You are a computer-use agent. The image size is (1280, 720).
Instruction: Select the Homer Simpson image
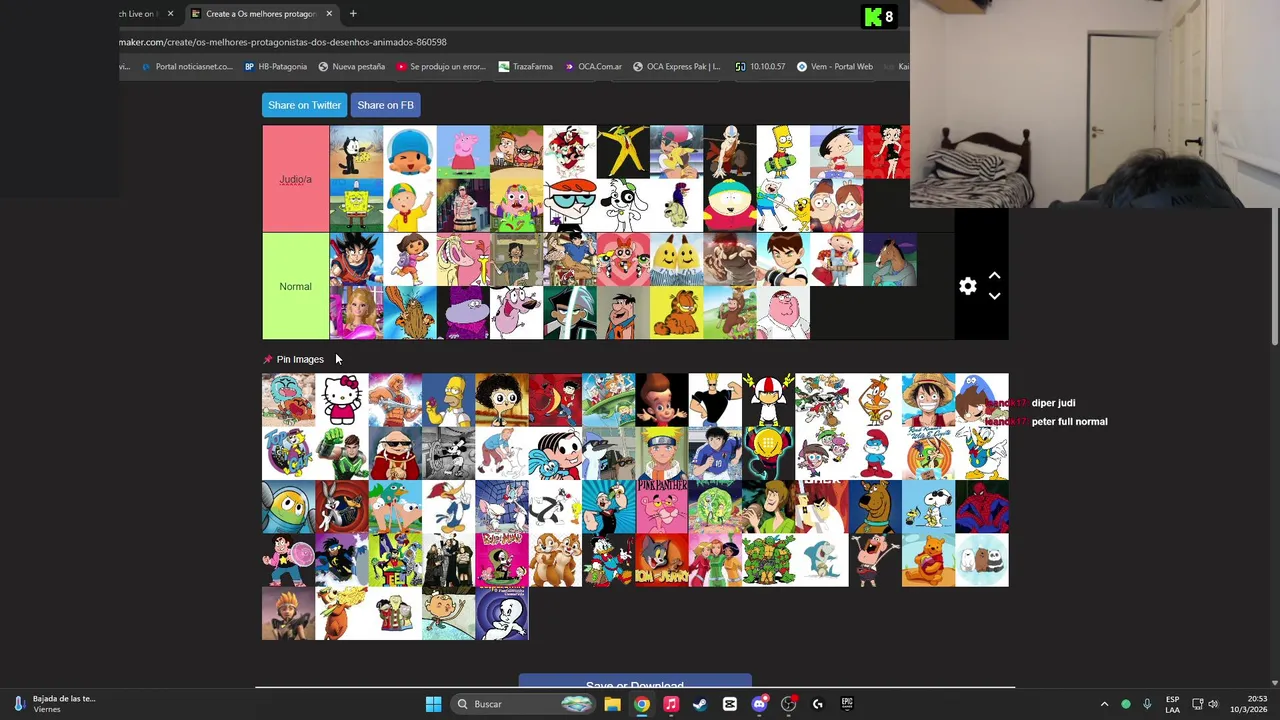click(448, 400)
